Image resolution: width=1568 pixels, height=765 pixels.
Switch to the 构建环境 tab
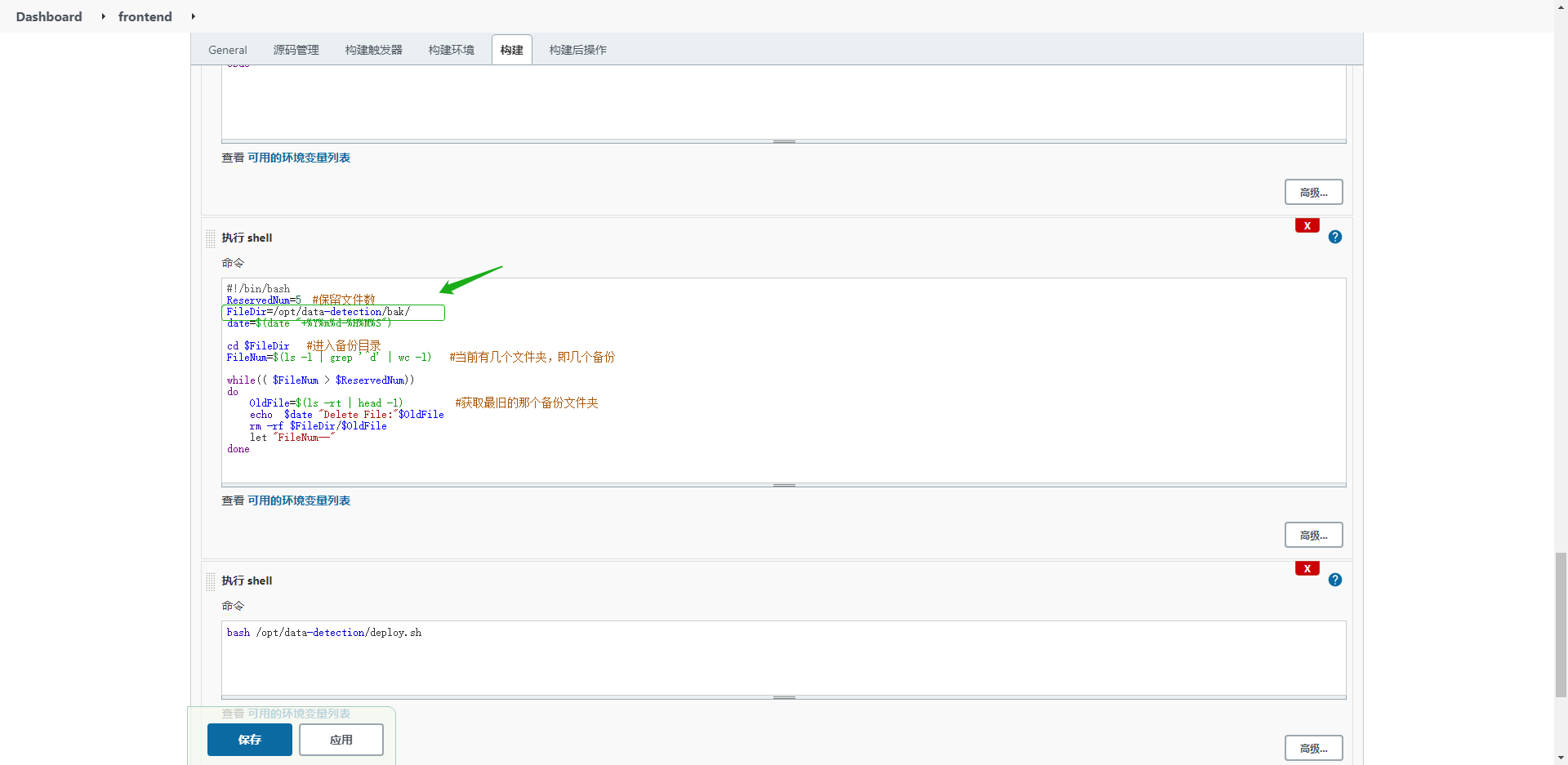point(452,50)
